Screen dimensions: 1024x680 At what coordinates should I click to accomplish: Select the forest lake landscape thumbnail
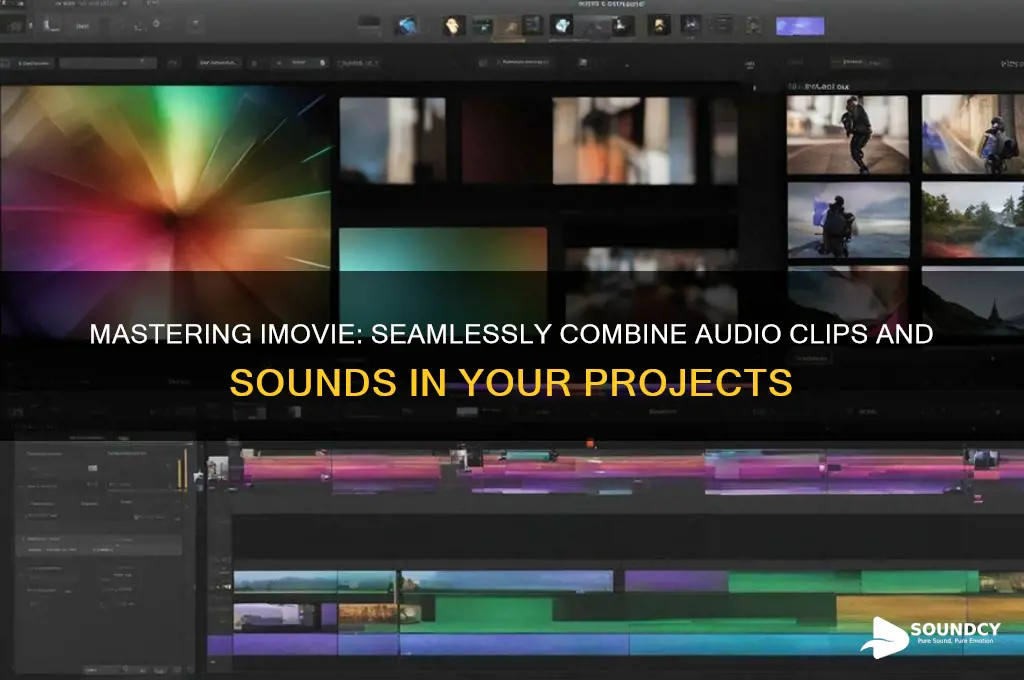tap(972, 219)
